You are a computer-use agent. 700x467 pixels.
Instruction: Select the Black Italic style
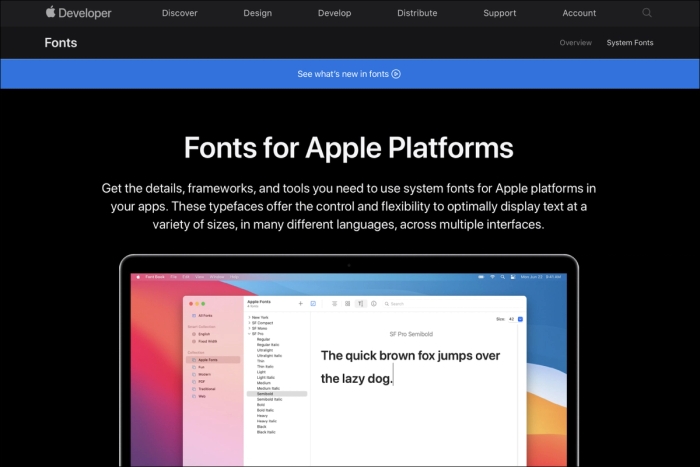click(266, 432)
